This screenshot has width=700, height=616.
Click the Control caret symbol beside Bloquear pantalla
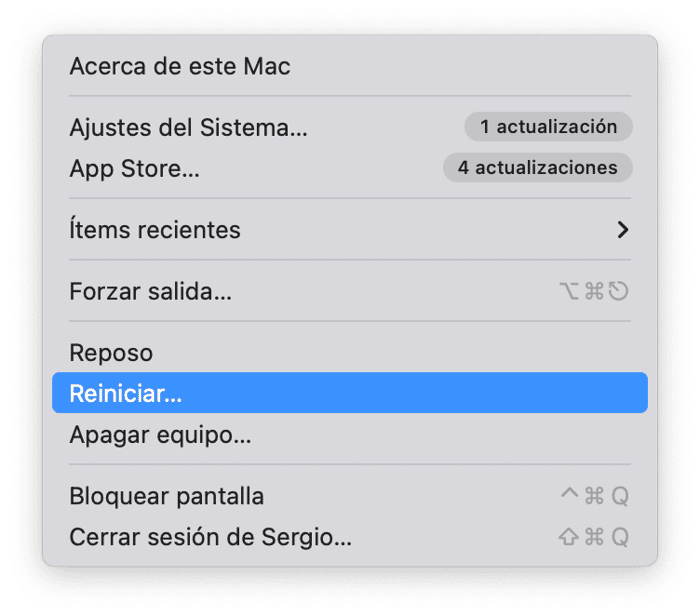pyautogui.click(x=568, y=494)
